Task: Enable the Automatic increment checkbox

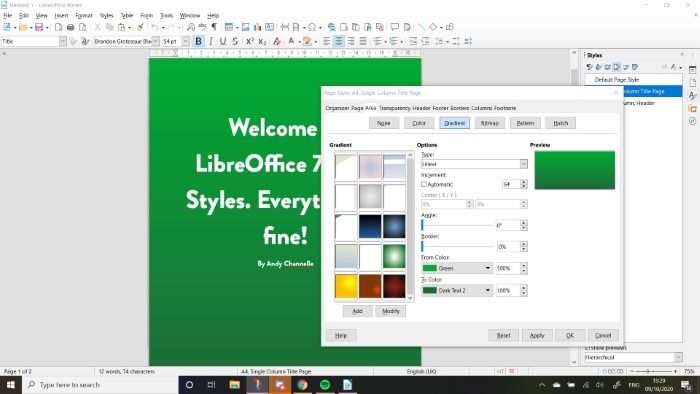Action: click(424, 184)
